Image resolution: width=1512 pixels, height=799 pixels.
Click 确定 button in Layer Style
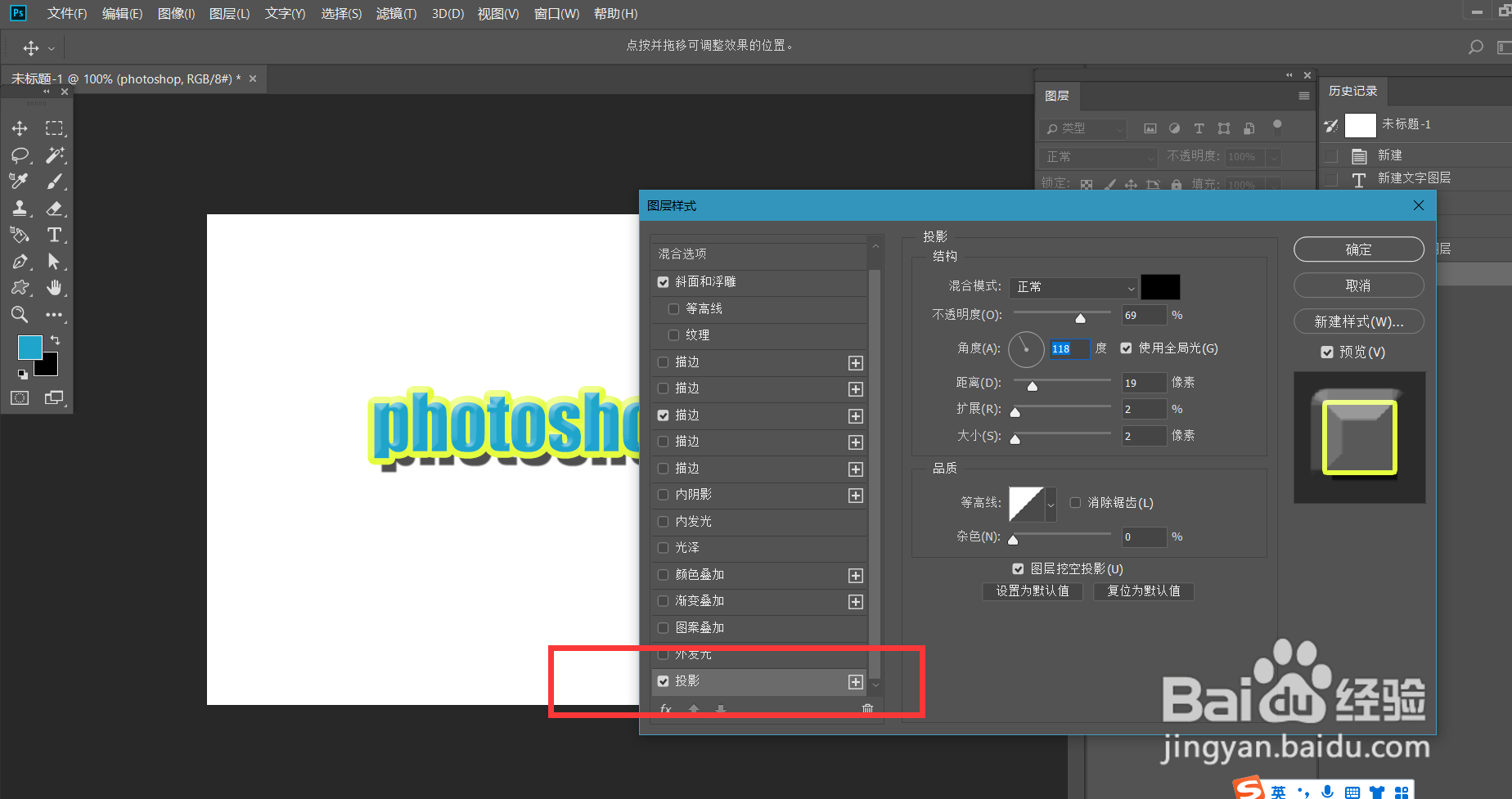pos(1359,249)
